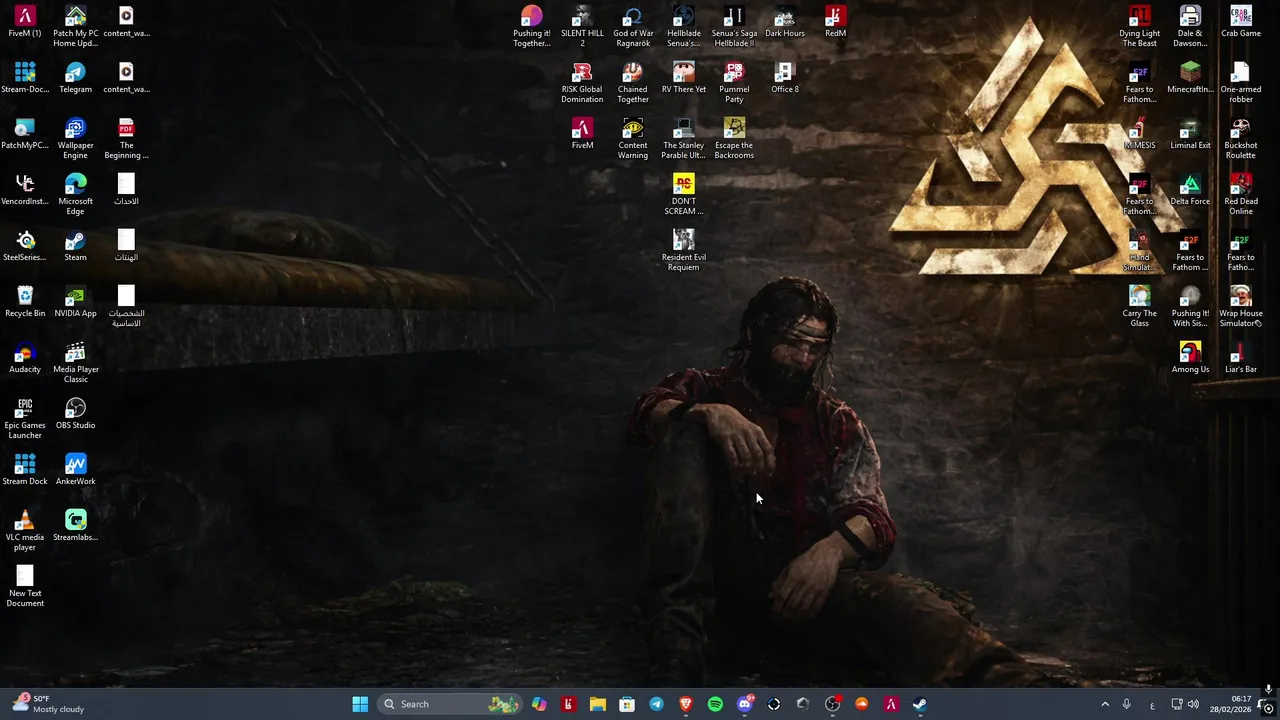This screenshot has width=1280, height=720.
Task: Select The Stanley Parable shortcut
Action: [x=684, y=140]
